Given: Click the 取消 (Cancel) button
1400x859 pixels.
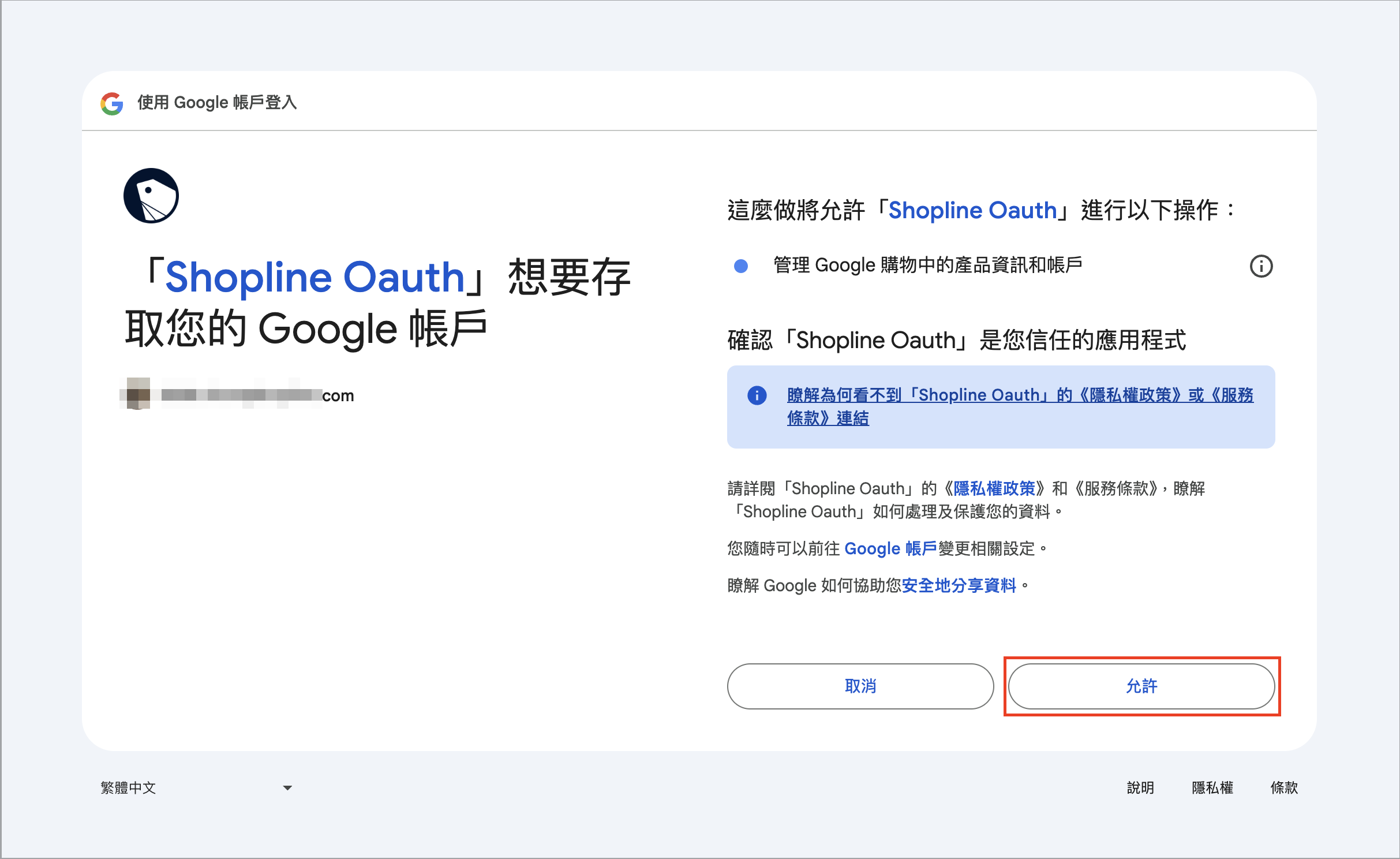Looking at the screenshot, I should tap(860, 686).
